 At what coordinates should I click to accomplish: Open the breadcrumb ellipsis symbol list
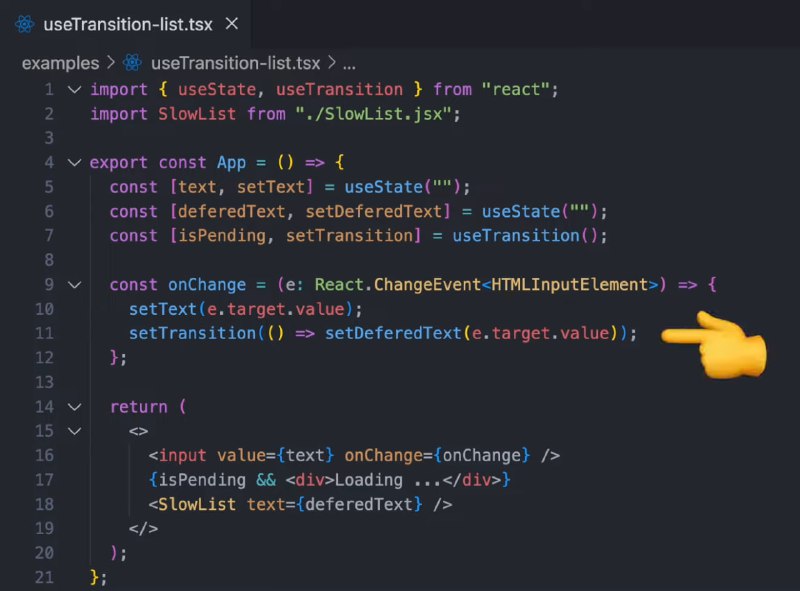pos(349,64)
